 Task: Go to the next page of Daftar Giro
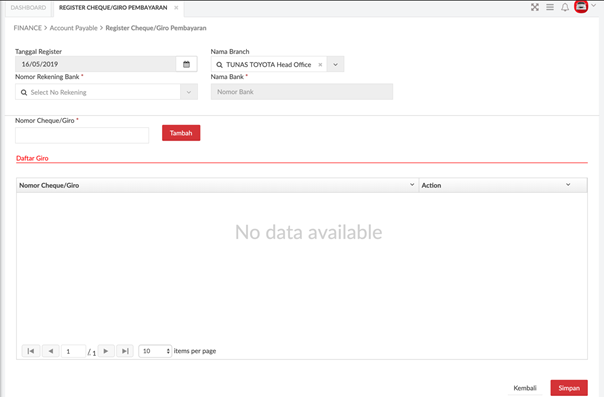[106, 351]
